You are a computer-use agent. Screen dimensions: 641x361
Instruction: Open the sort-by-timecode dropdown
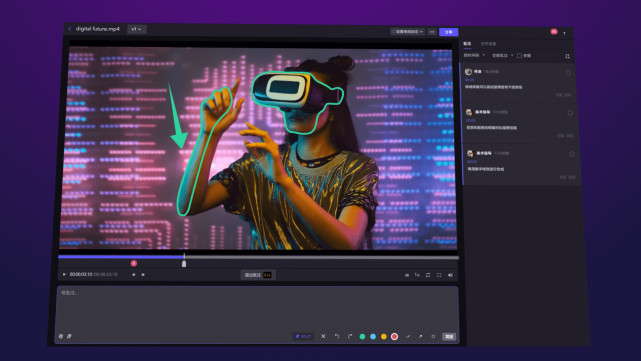coord(474,55)
